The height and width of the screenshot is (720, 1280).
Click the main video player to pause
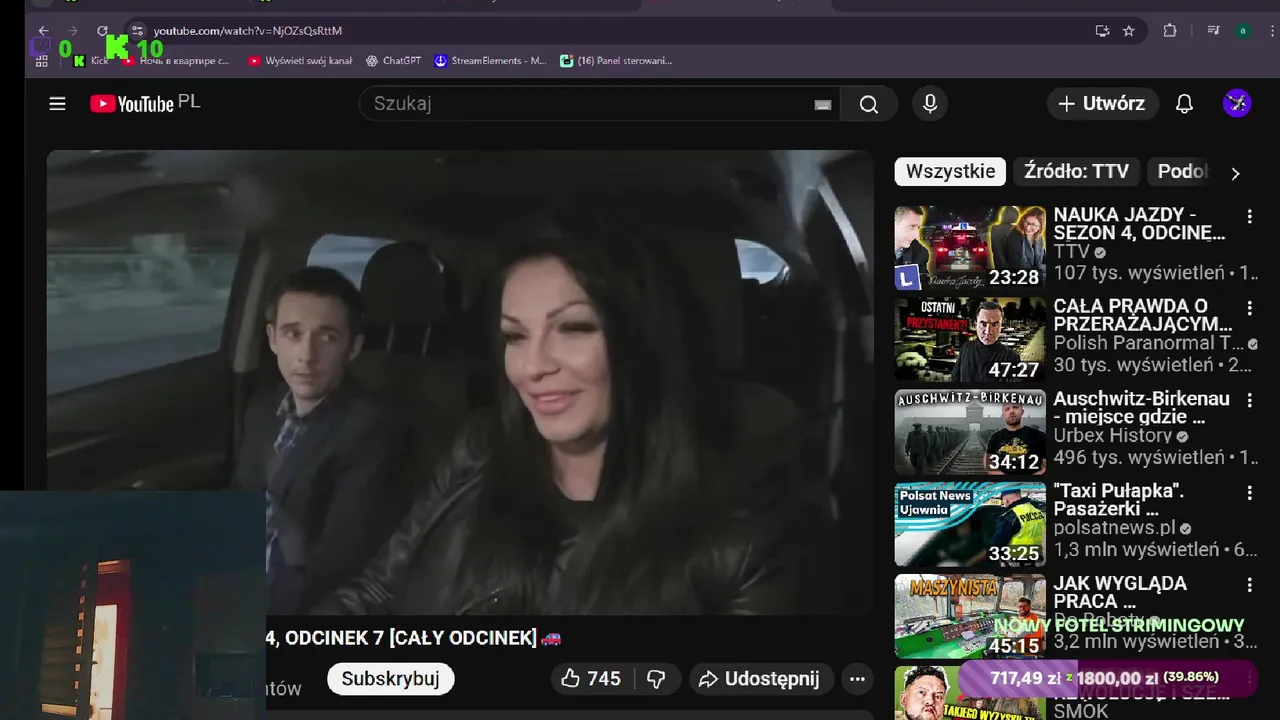[460, 382]
